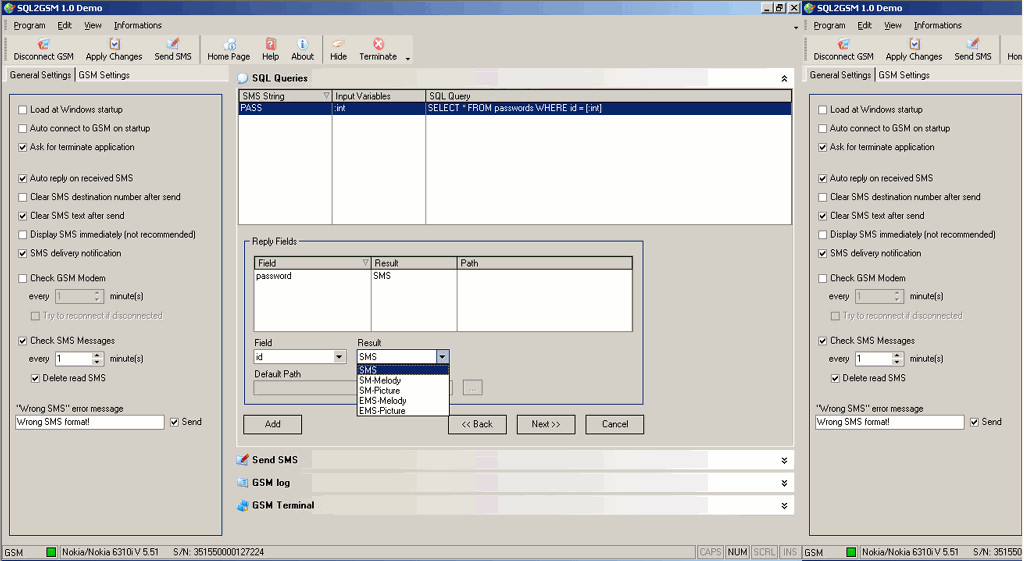
Task: Click Disconnect GSM icon in left window
Action: coord(43,44)
